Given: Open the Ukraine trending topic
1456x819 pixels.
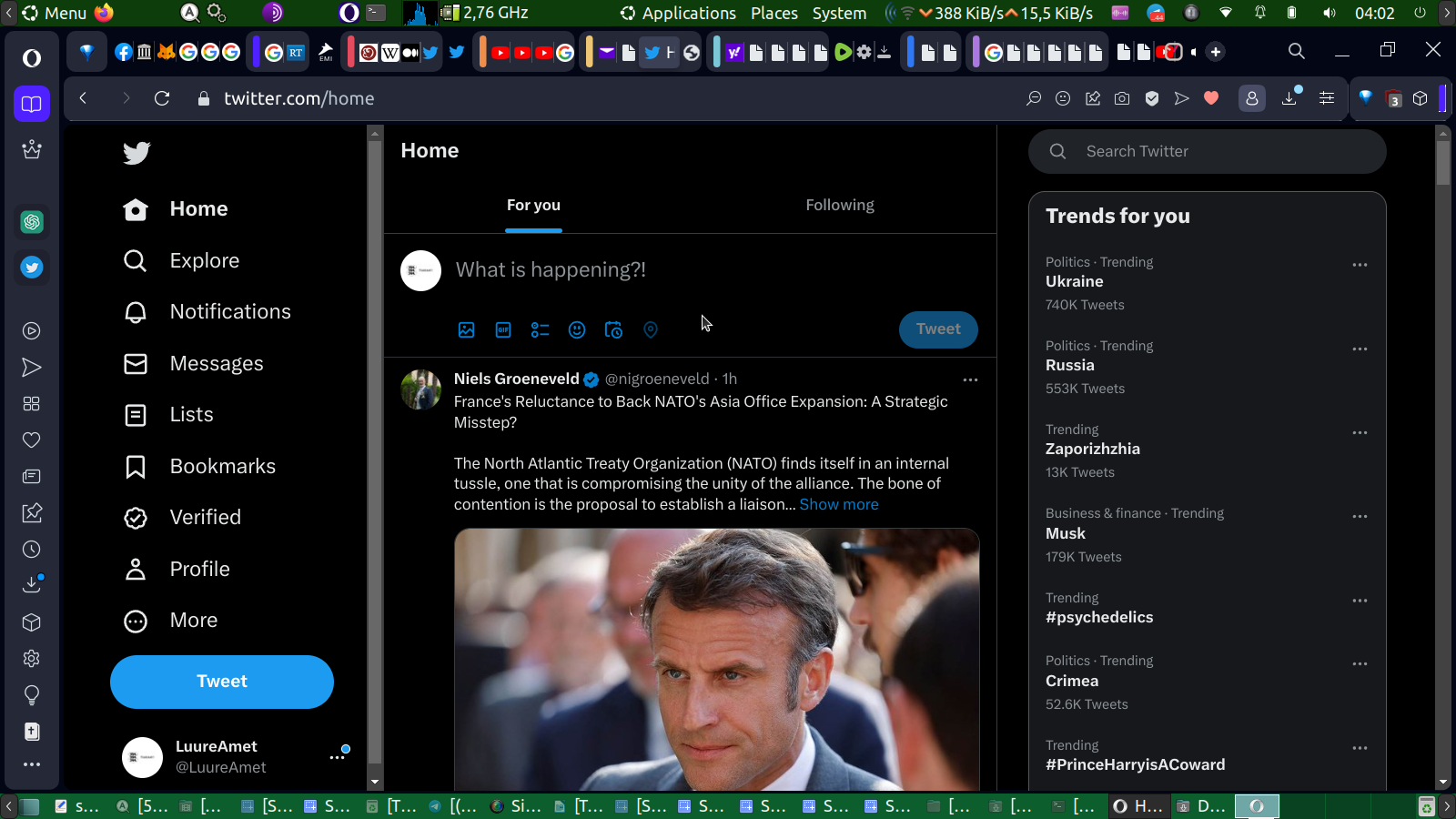Looking at the screenshot, I should 1075,282.
